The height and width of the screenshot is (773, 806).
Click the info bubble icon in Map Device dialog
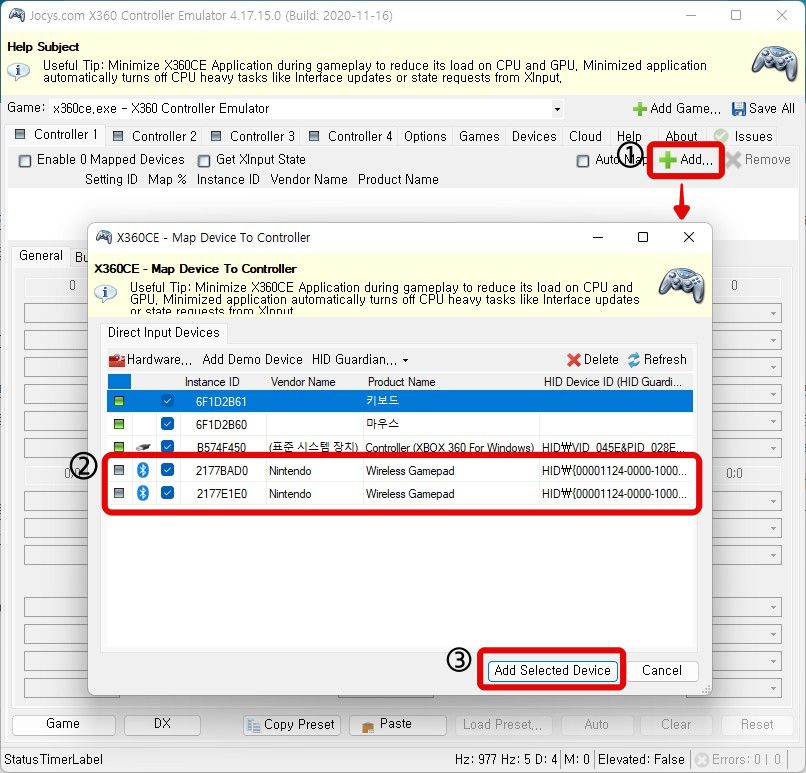tap(105, 293)
